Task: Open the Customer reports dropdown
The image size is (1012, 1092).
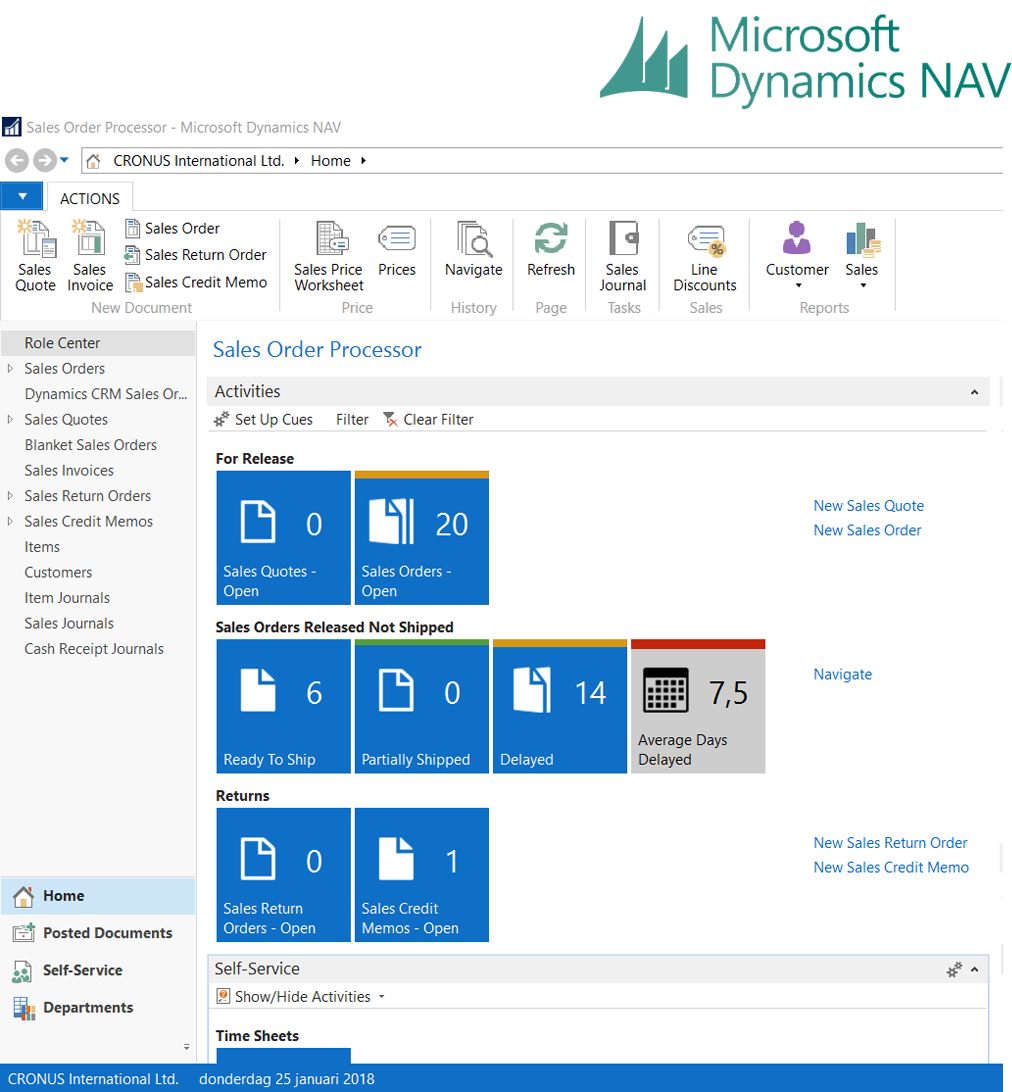Action: click(x=797, y=256)
